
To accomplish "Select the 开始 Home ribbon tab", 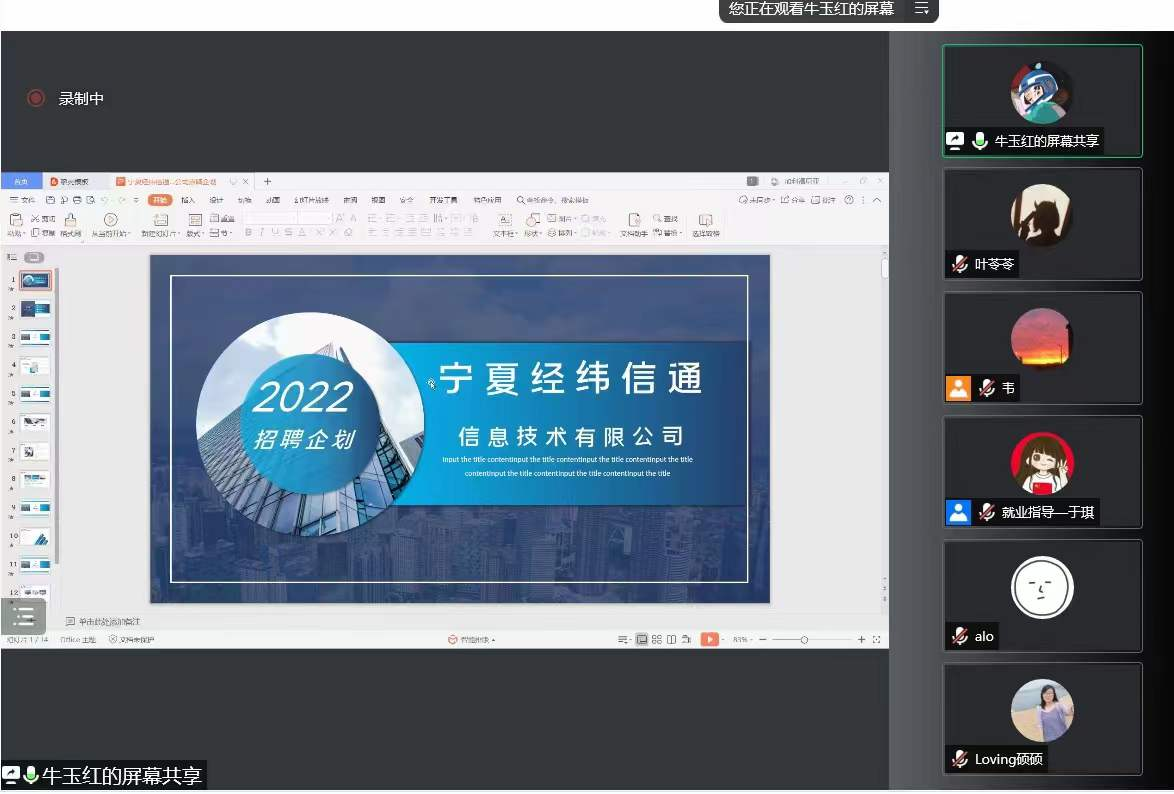I will tap(160, 200).
